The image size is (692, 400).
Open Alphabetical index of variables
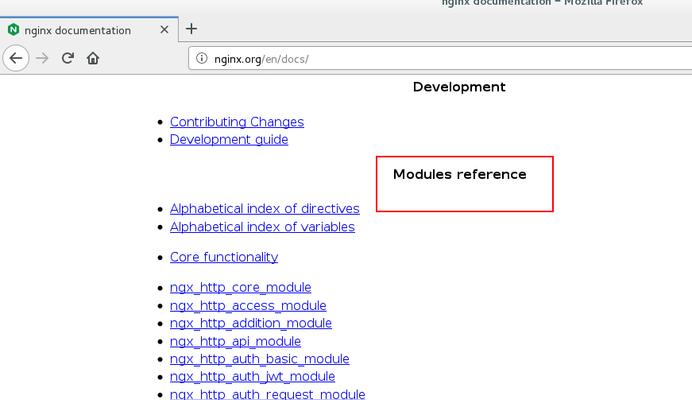click(262, 226)
